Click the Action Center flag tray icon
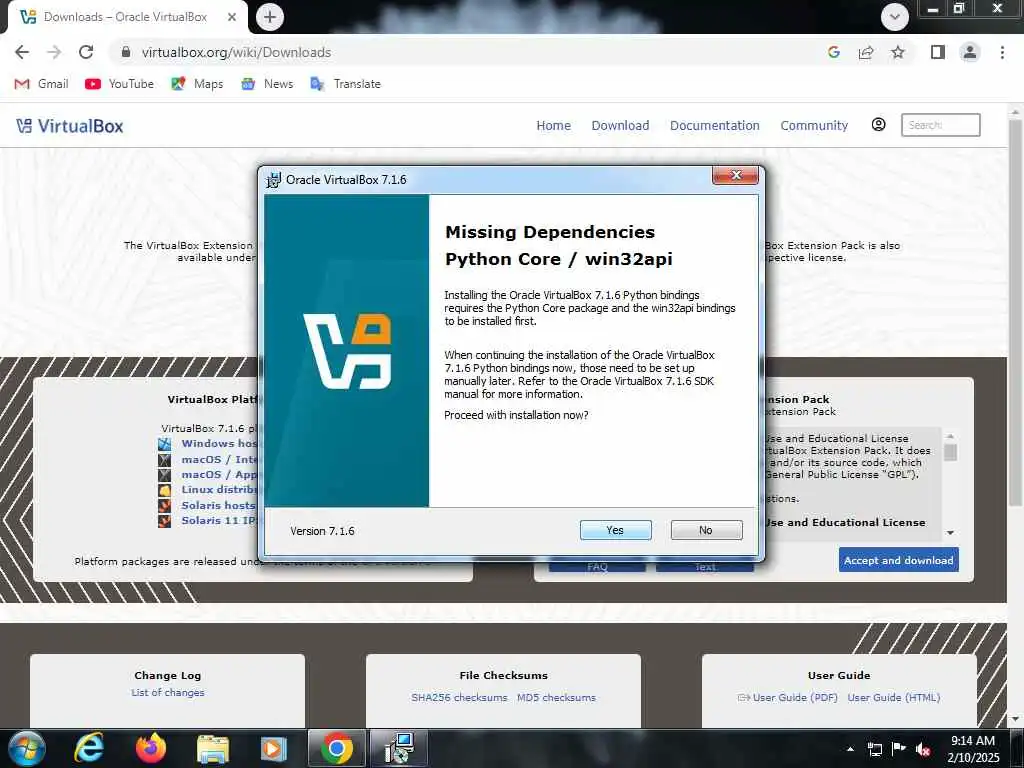The height and width of the screenshot is (768, 1024). 899,749
